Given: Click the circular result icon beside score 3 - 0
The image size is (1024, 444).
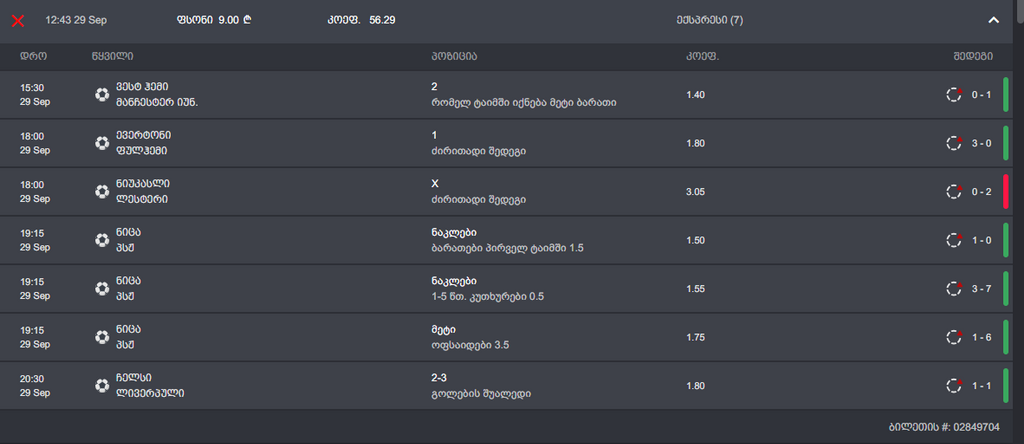Looking at the screenshot, I should (954, 143).
